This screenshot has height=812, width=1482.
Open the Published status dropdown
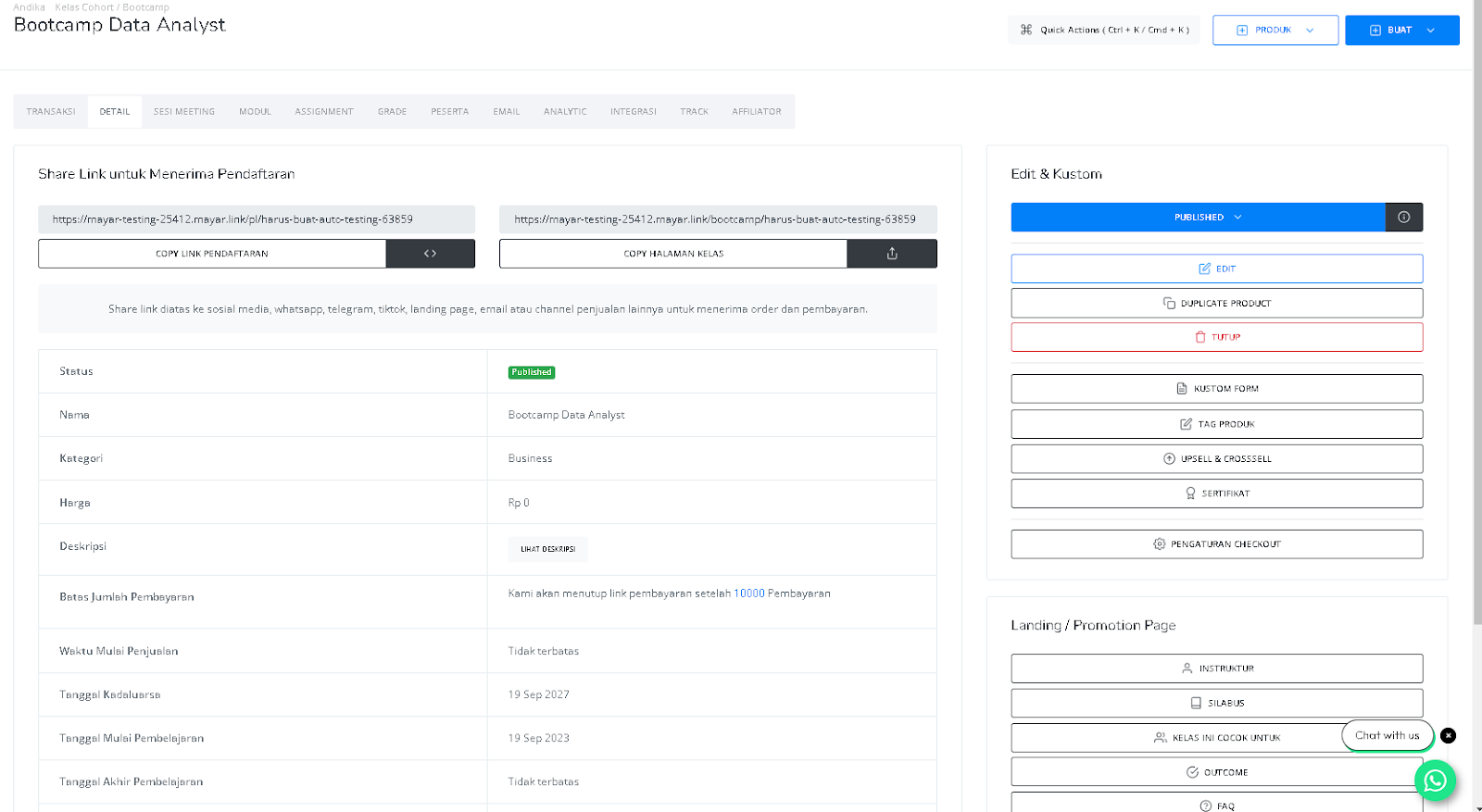[x=1199, y=218]
